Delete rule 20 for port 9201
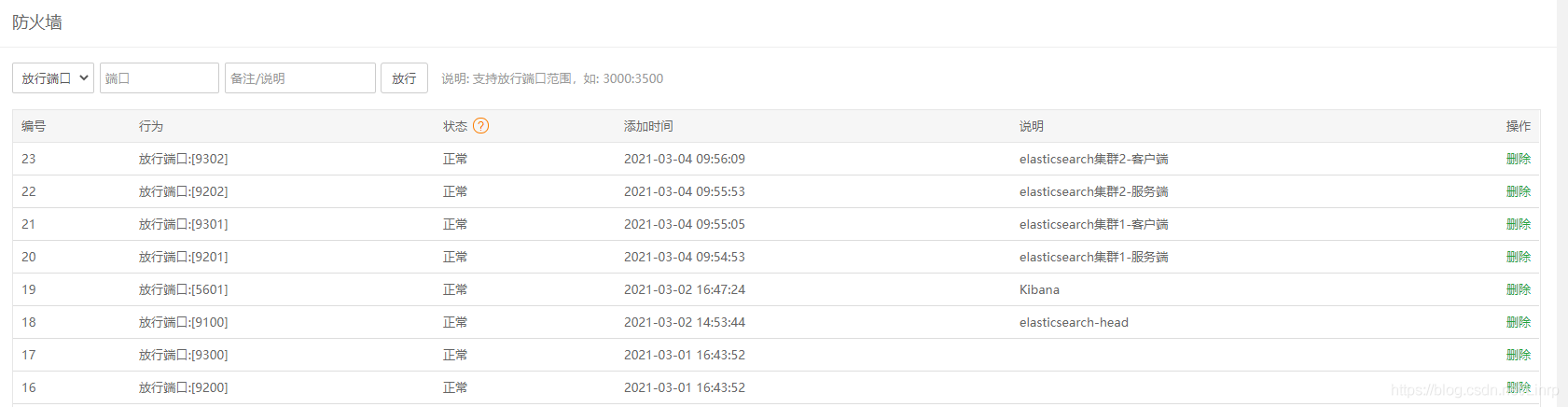This screenshot has width=1568, height=407. (x=1519, y=257)
